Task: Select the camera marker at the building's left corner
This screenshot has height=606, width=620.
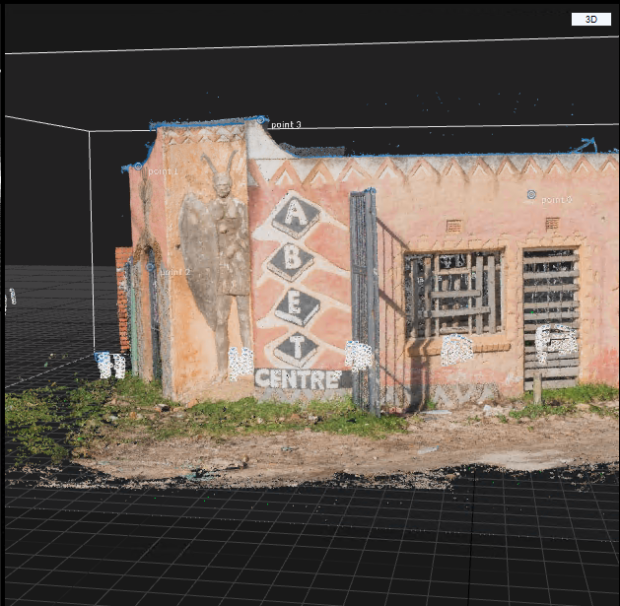Action: coord(110,365)
